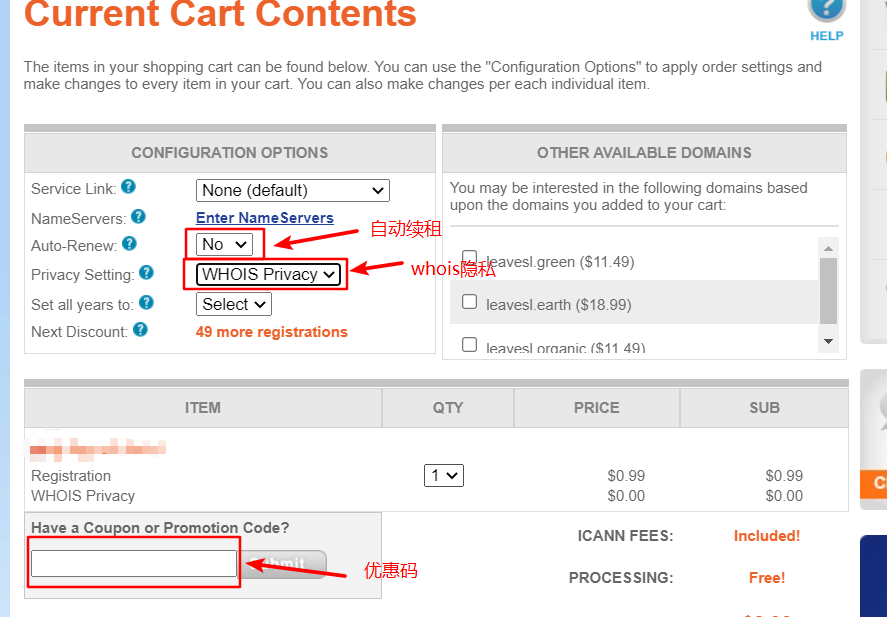Viewport: 887px width, 617px height.
Task: Click the domains list scroll down arrow
Action: [828, 341]
